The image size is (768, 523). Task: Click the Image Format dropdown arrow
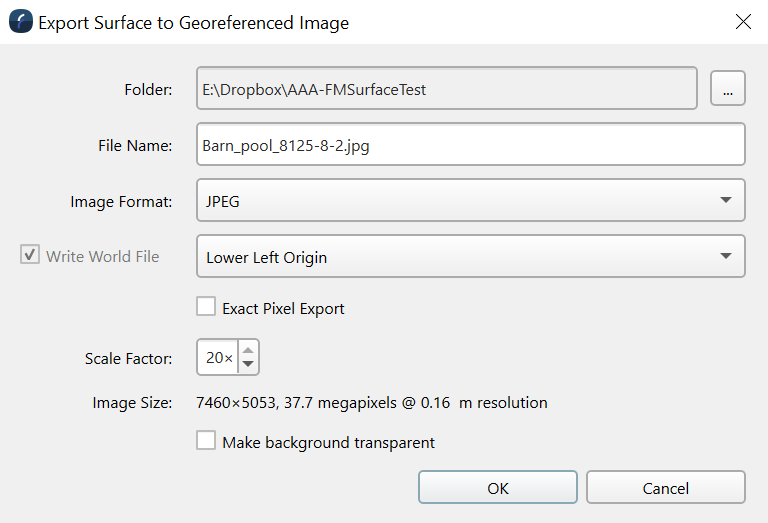click(725, 201)
